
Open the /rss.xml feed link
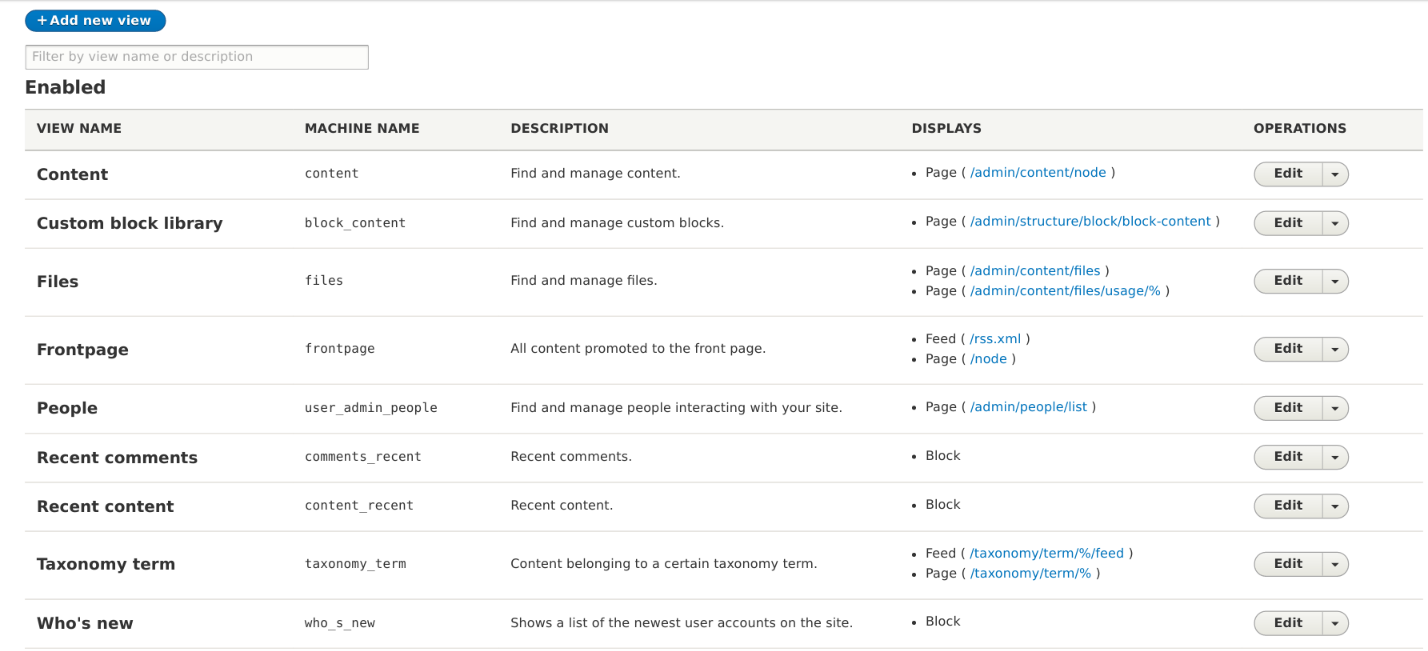(996, 338)
